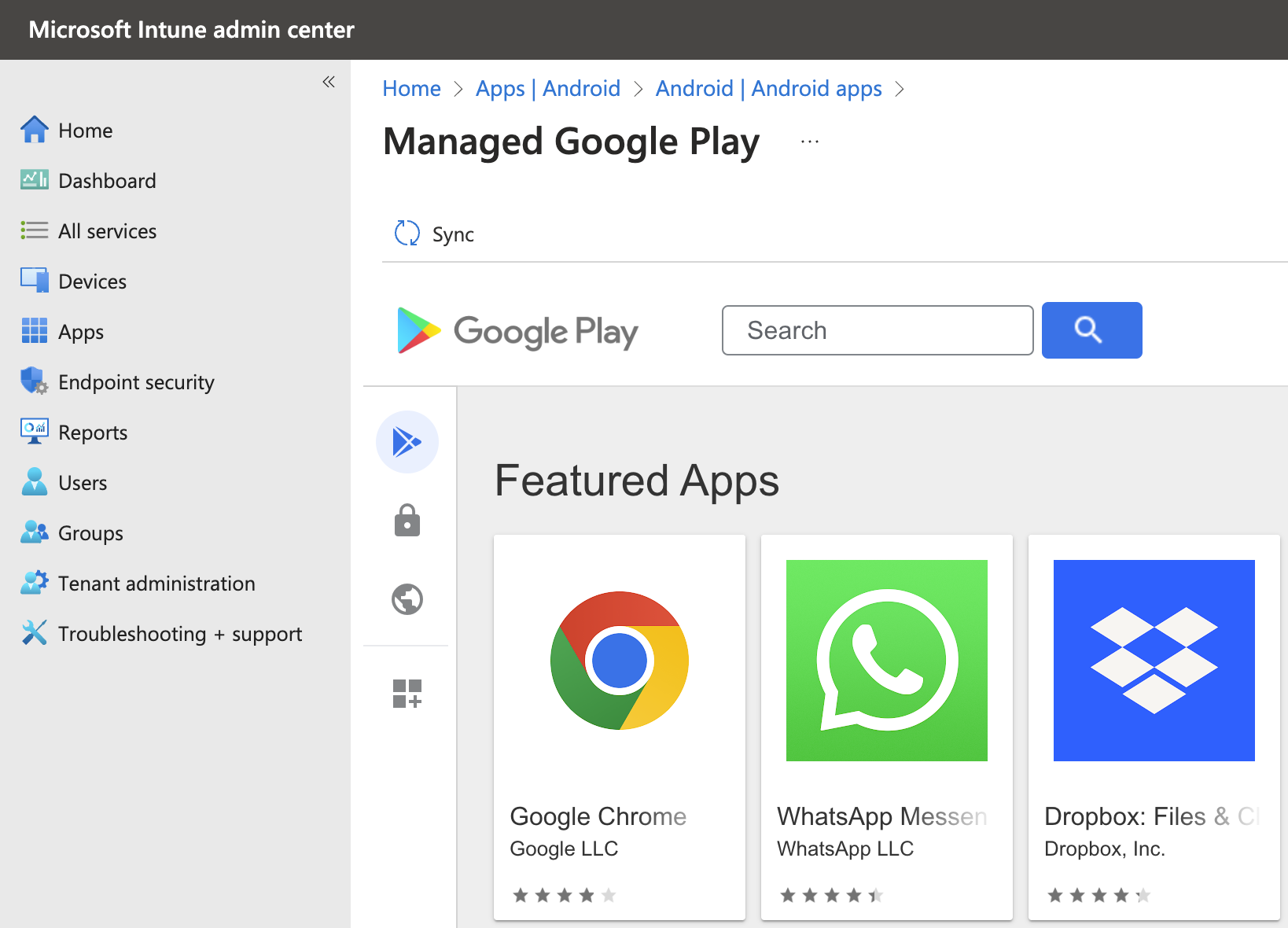Click the Troubleshooting tools icon
The width and height of the screenshot is (1288, 928).
[x=35, y=633]
